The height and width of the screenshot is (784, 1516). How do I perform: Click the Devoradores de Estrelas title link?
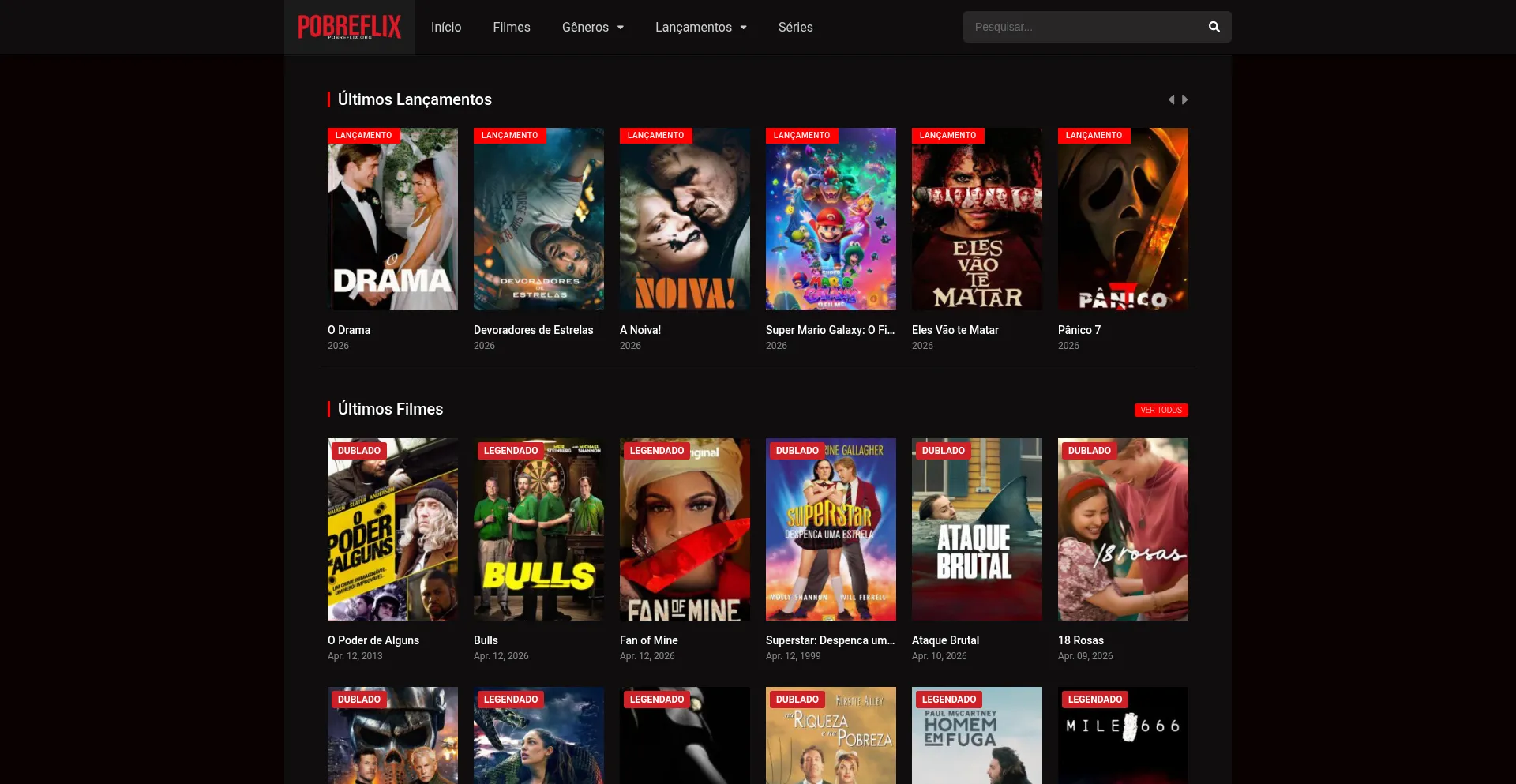click(x=533, y=330)
